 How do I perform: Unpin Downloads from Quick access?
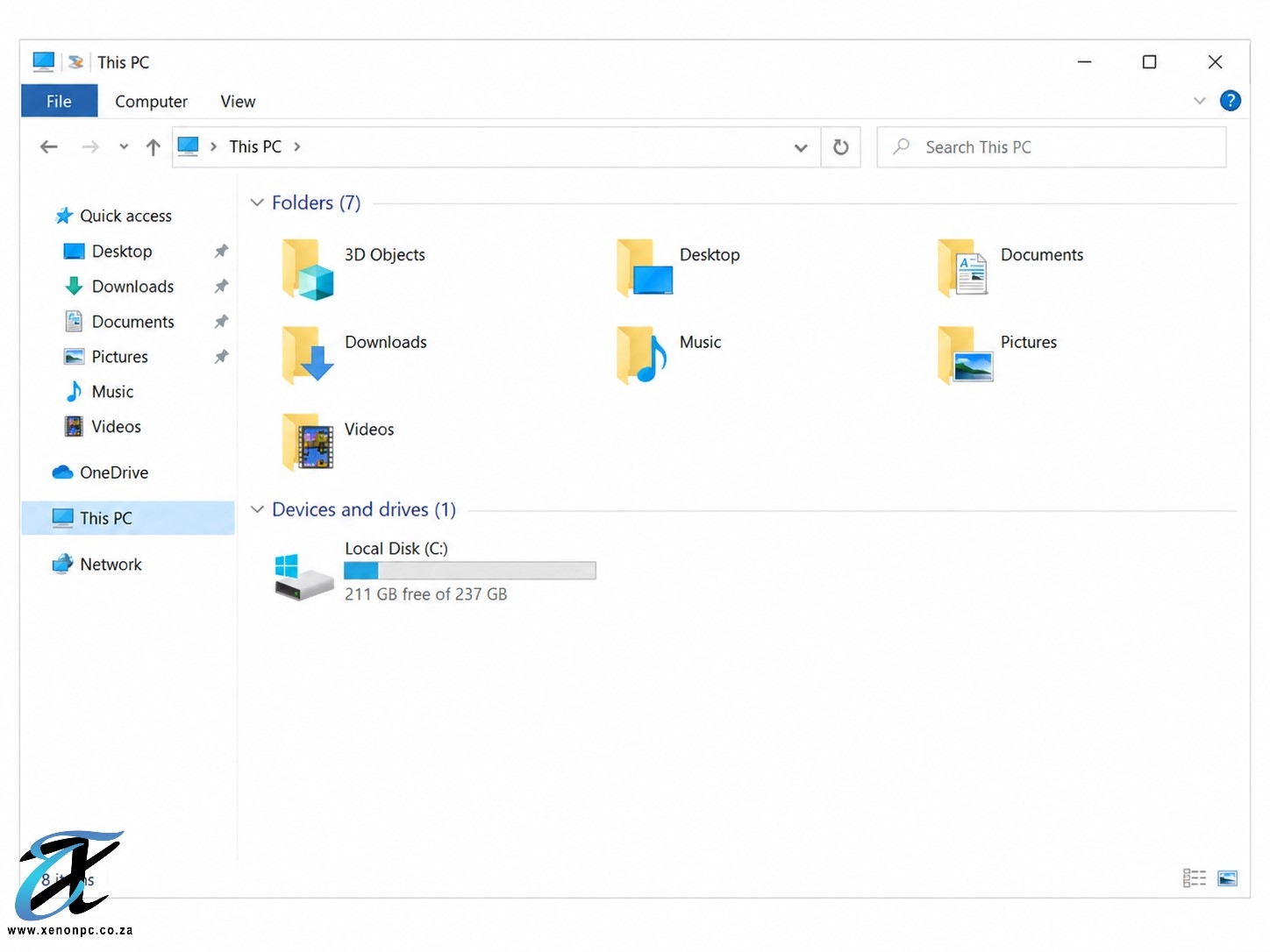coord(221,287)
